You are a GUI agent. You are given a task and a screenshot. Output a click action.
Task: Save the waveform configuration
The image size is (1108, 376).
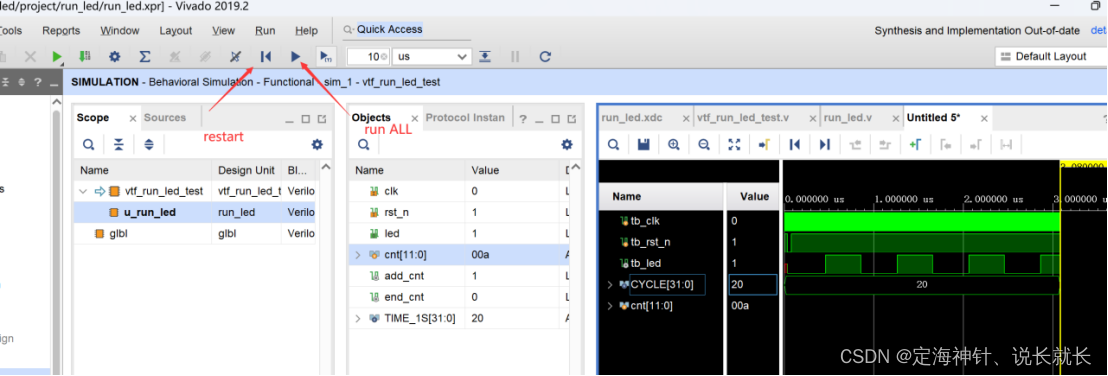point(643,144)
